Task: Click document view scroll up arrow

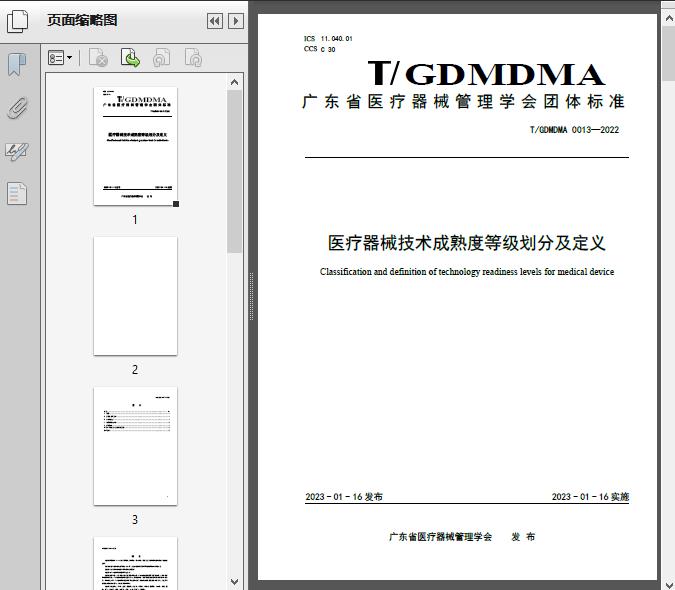Action: point(669,19)
